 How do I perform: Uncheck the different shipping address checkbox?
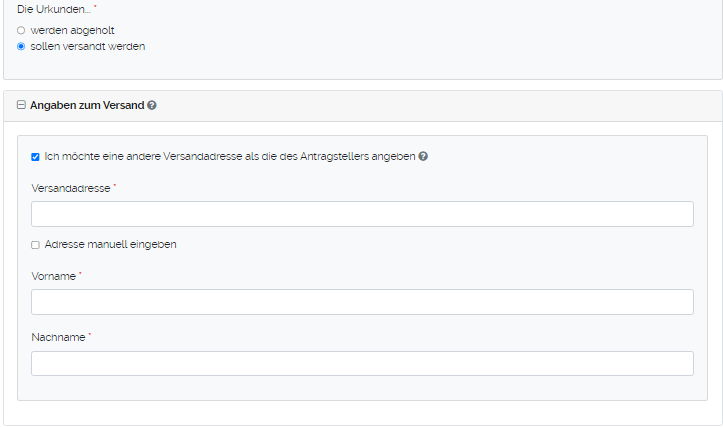pos(35,157)
